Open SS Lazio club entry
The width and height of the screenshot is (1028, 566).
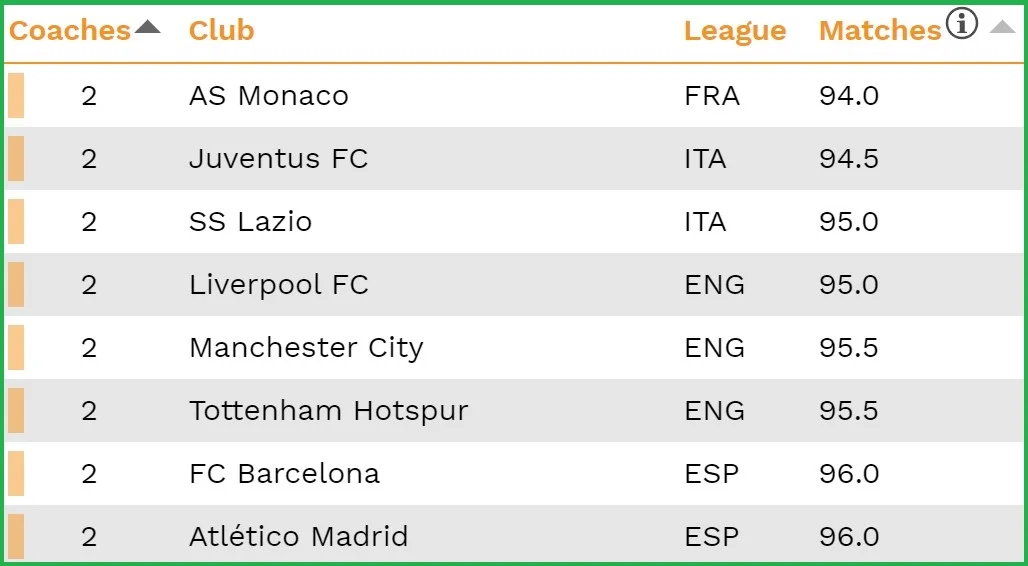click(x=250, y=222)
